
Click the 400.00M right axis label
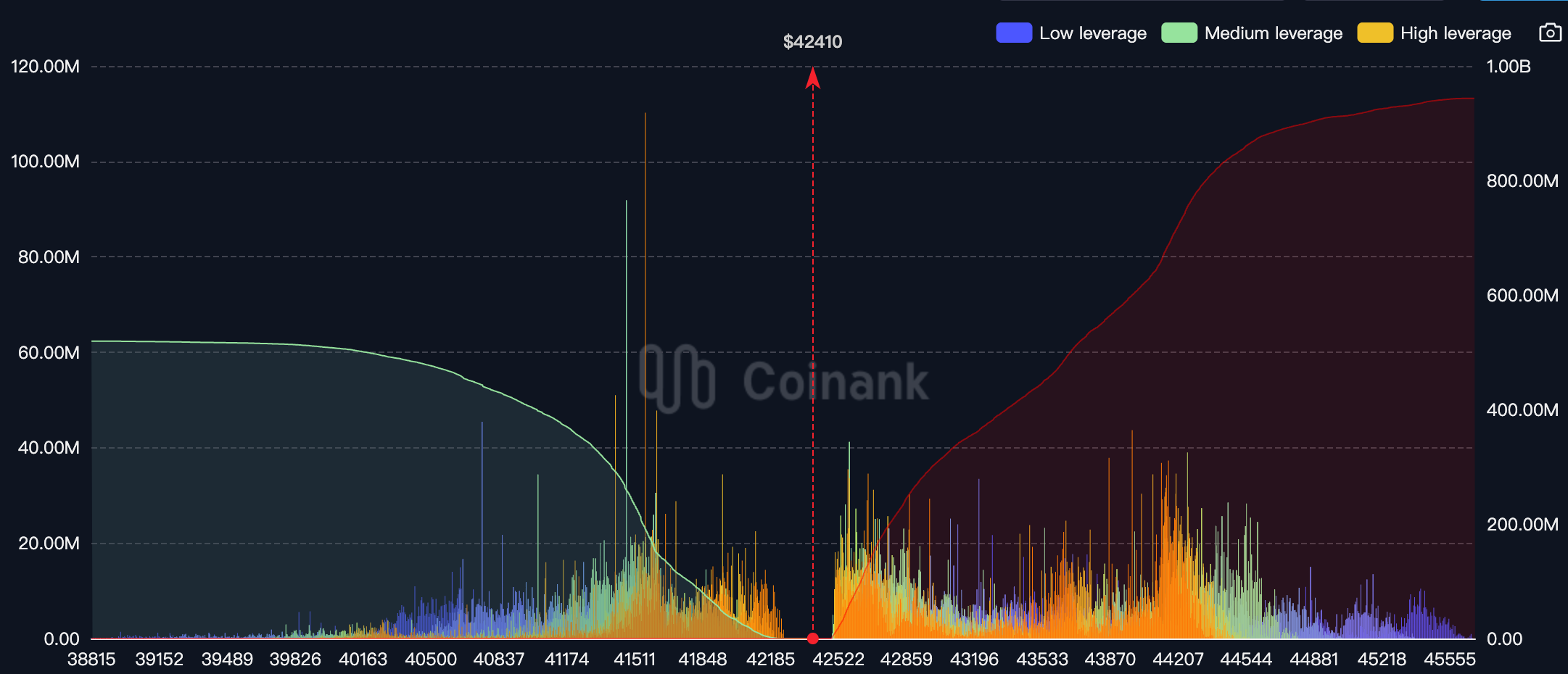[x=1522, y=410]
